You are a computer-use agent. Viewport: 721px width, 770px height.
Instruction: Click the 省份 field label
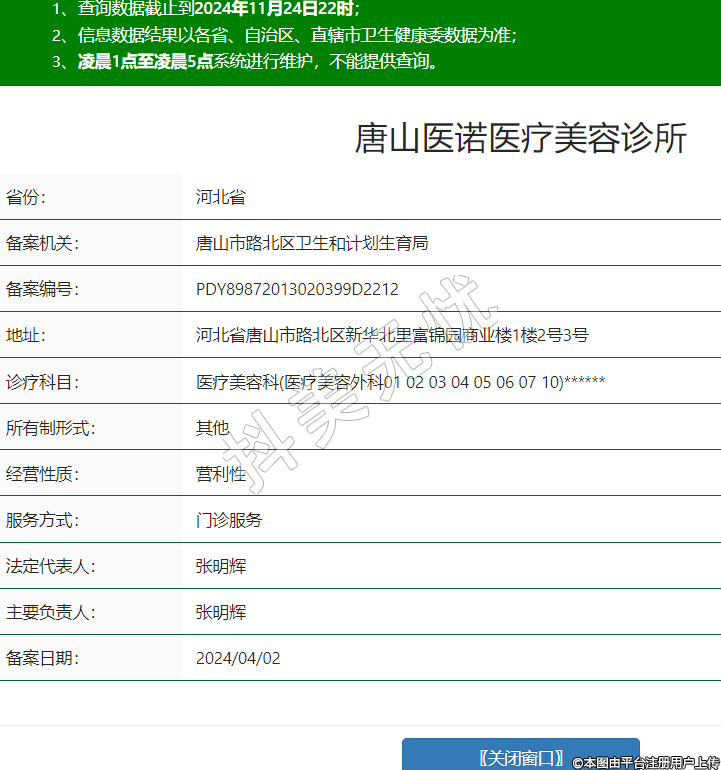(x=26, y=197)
